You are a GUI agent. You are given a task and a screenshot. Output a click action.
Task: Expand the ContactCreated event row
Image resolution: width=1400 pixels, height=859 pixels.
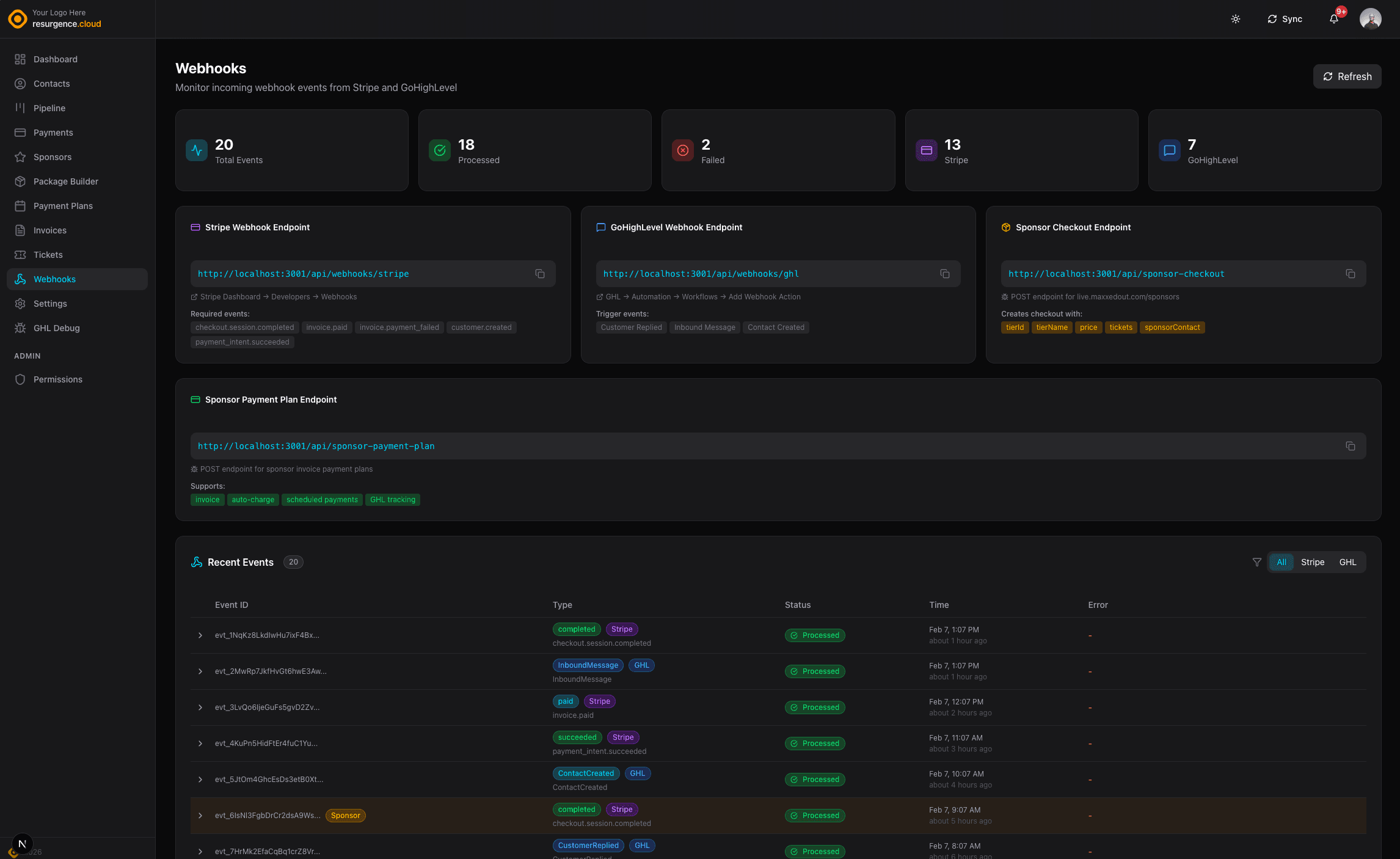click(x=200, y=780)
